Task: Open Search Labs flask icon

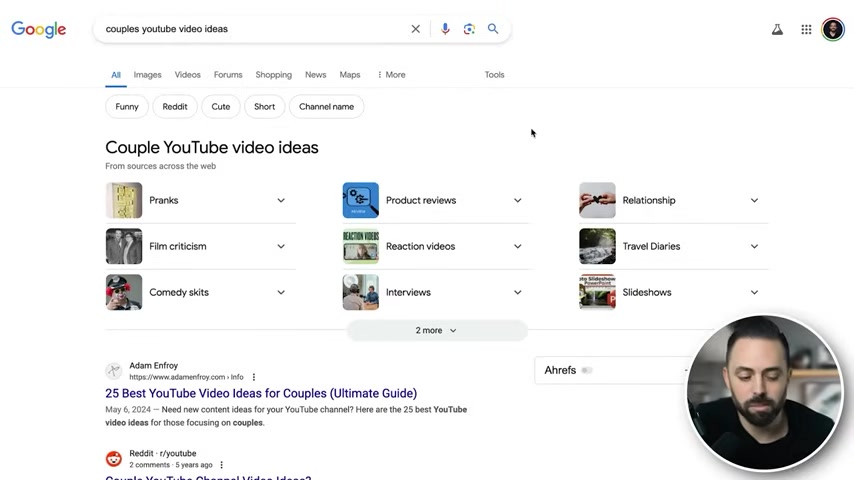Action: click(x=777, y=29)
